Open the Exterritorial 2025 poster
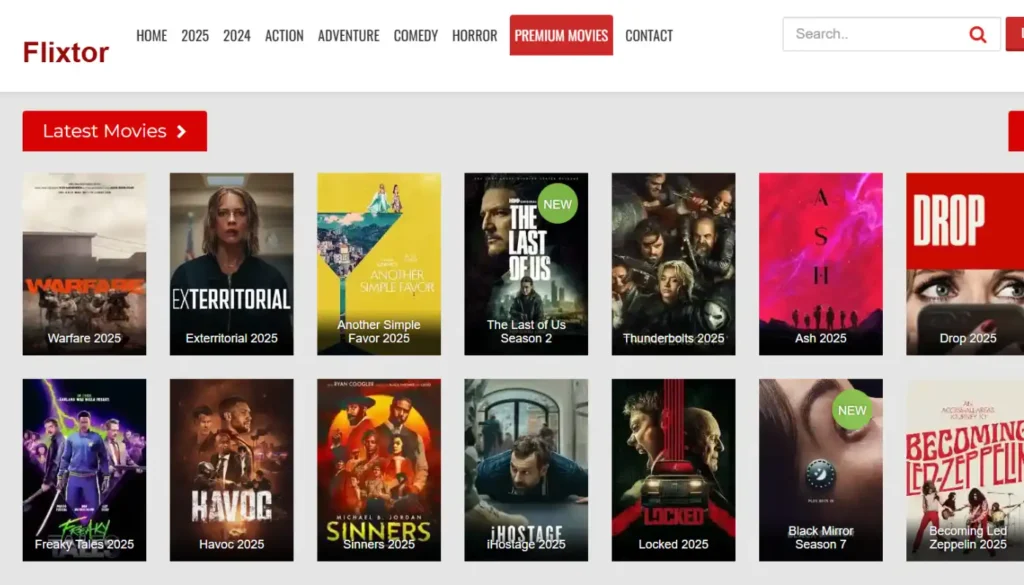The width and height of the screenshot is (1024, 585). point(231,264)
